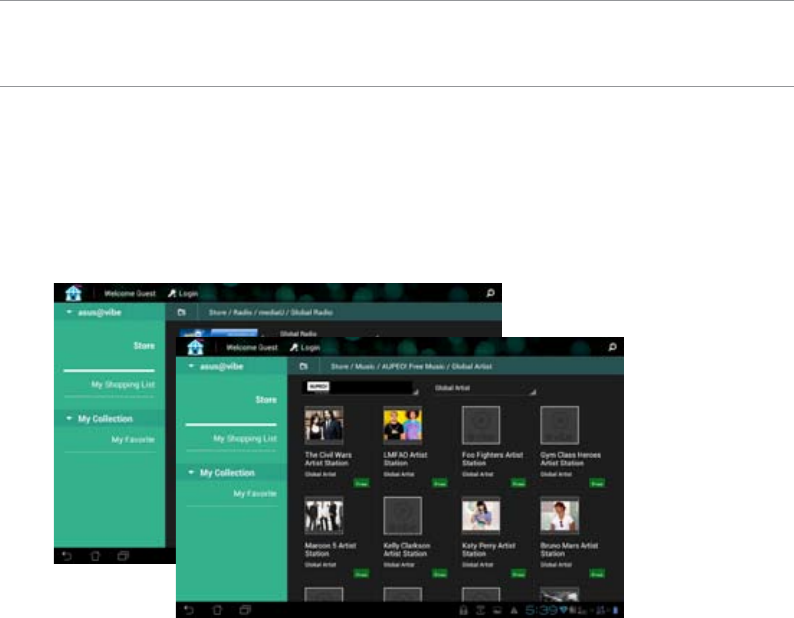Image resolution: width=794 pixels, height=618 pixels.
Task: Click the Free button for Foo Fighters
Action: (x=518, y=483)
